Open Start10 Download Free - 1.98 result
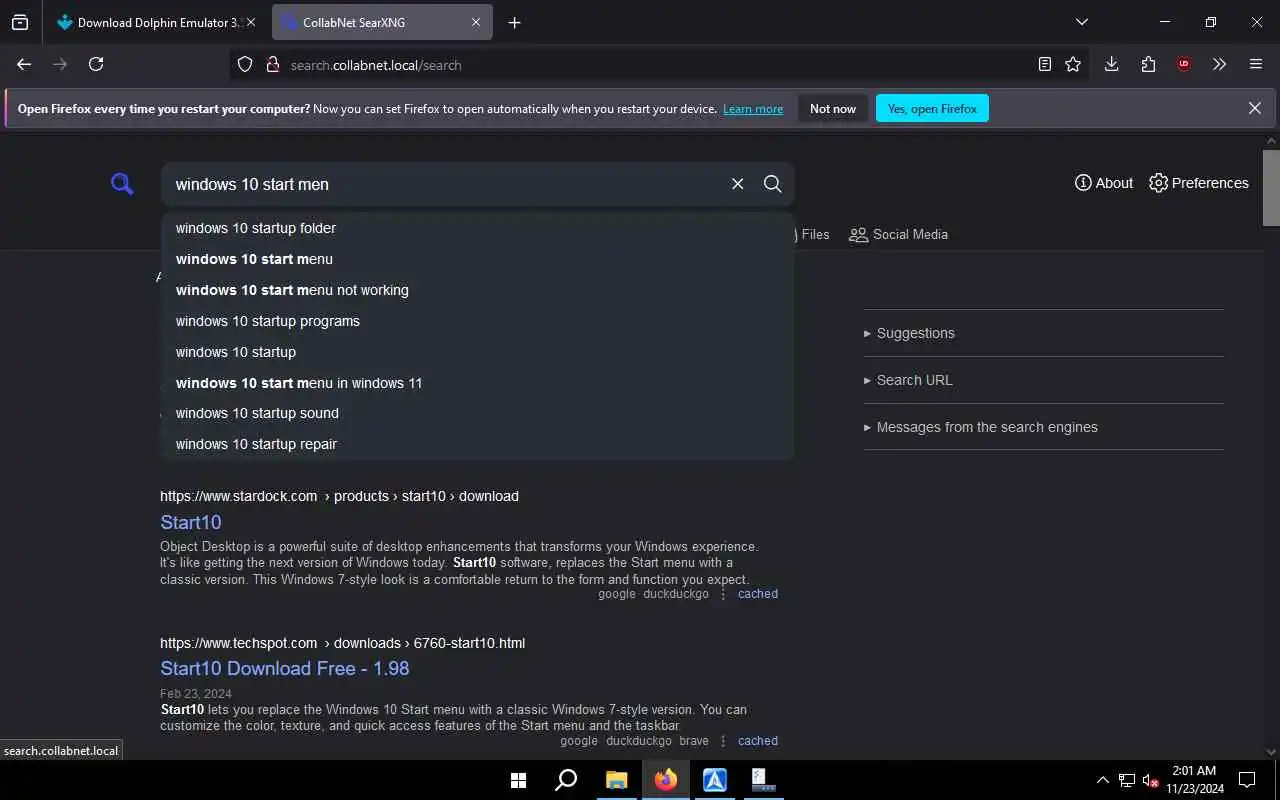This screenshot has height=800, width=1280. 285,668
